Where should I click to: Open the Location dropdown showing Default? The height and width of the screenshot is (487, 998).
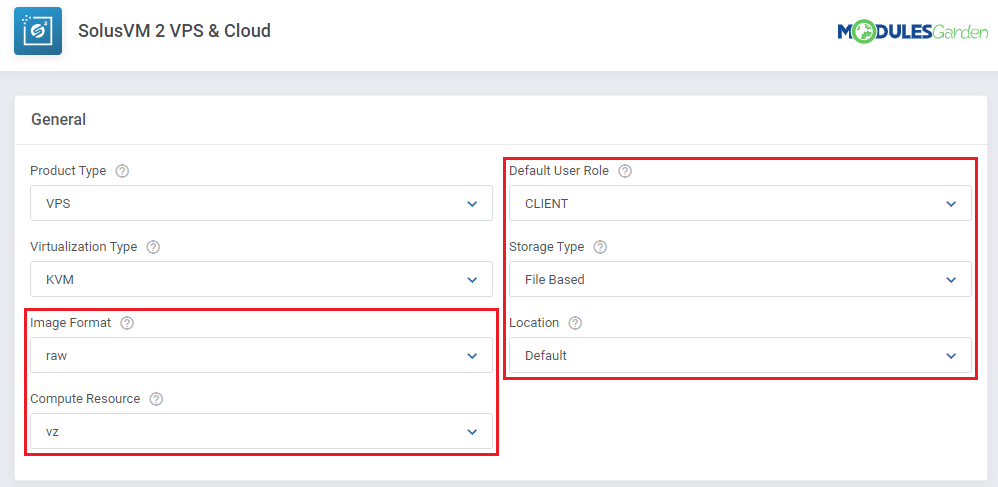click(x=740, y=355)
